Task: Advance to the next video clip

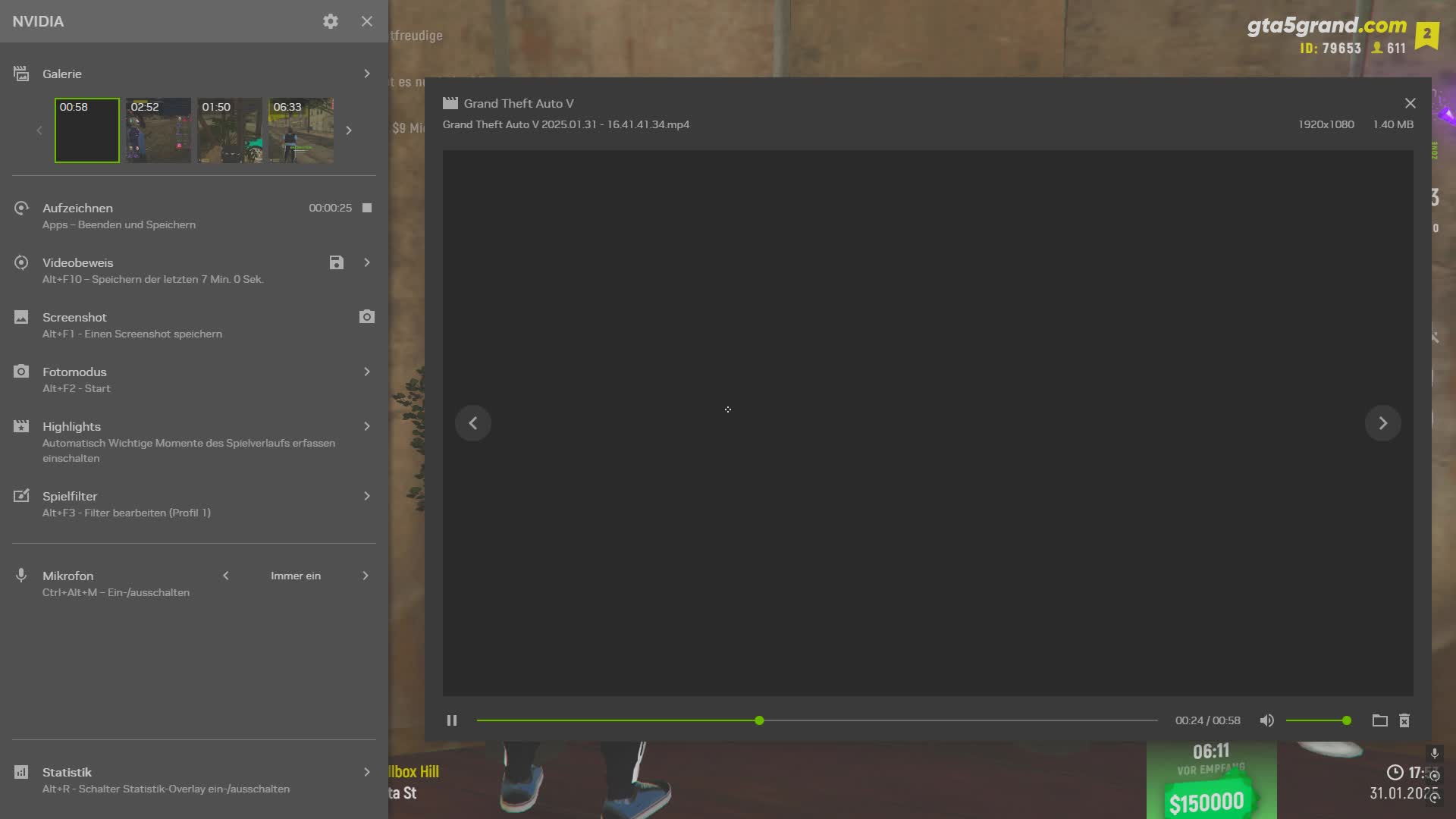Action: point(1382,422)
